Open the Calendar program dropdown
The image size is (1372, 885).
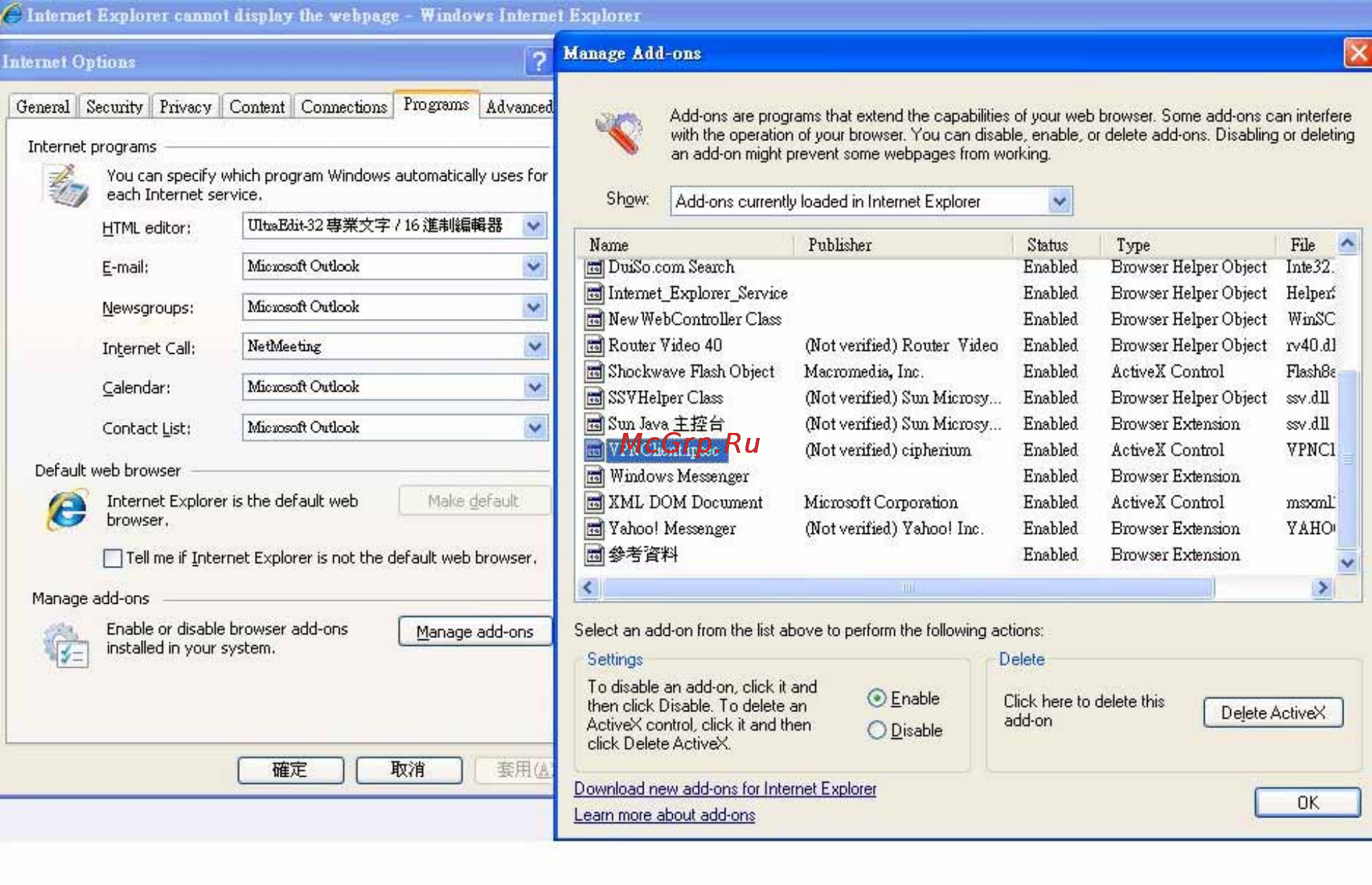pos(534,387)
